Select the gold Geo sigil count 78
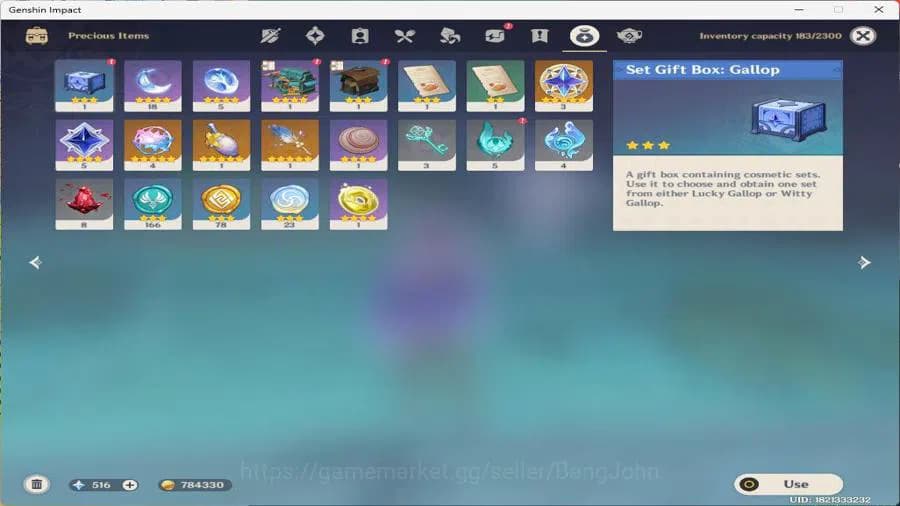The image size is (900, 506). click(x=221, y=204)
